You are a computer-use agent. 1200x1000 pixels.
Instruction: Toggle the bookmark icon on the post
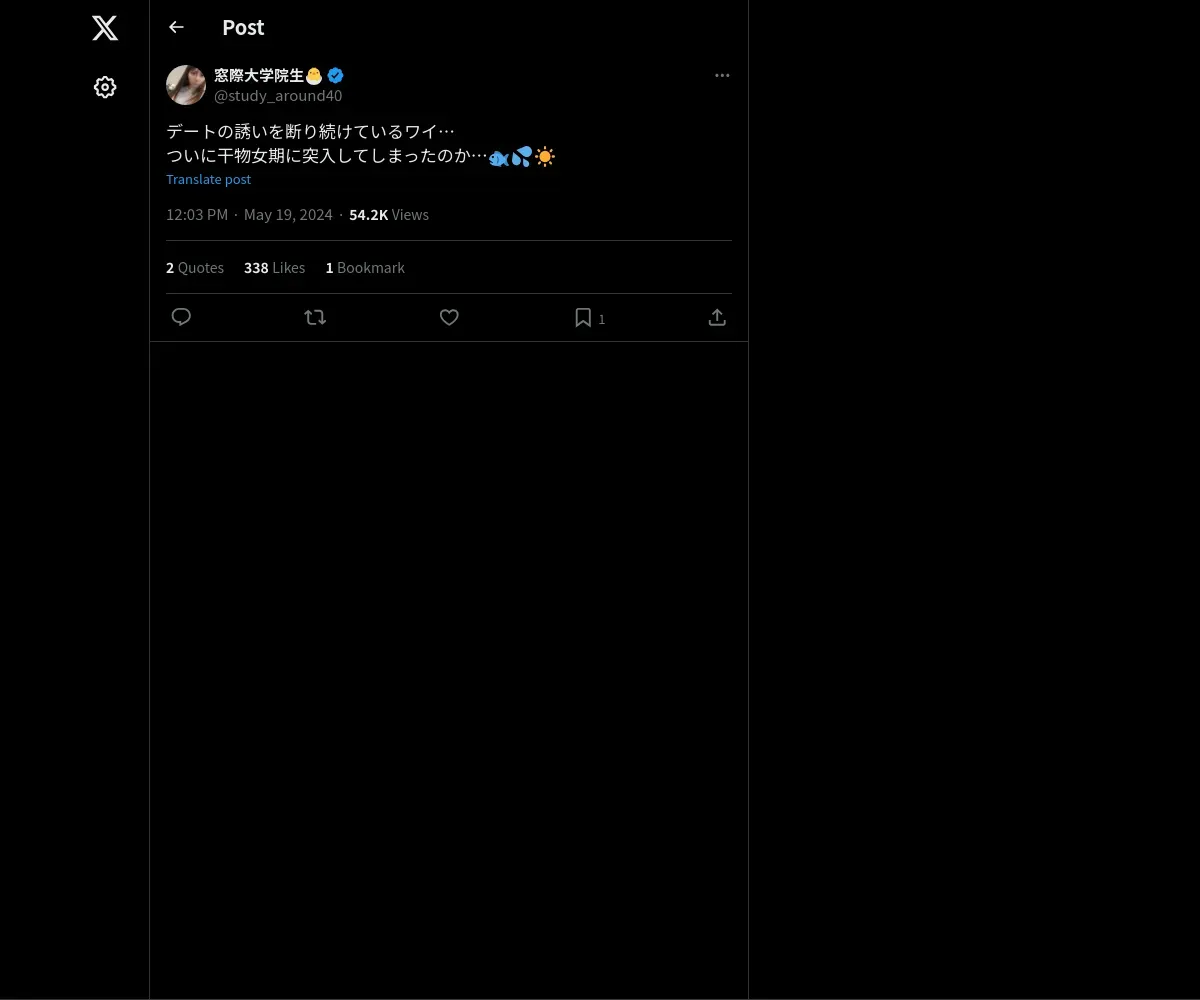pos(583,317)
